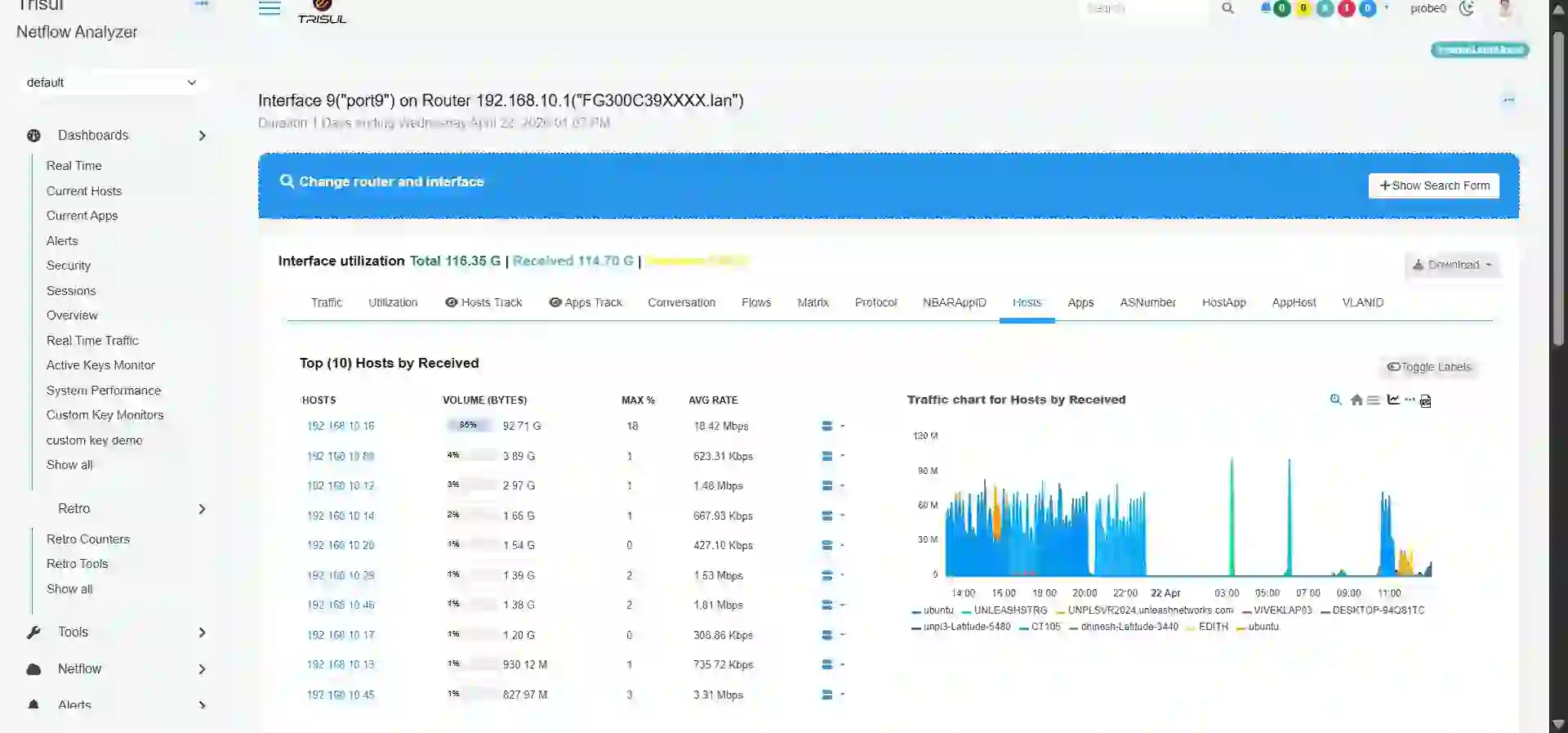Expand the Dashboards section chevron
The height and width of the screenshot is (733, 1568).
click(202, 136)
